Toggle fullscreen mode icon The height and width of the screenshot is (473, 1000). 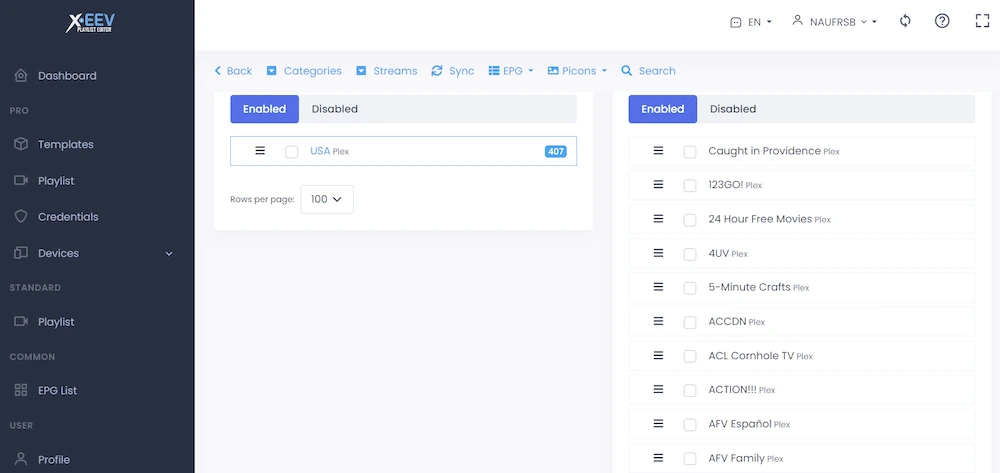(x=981, y=21)
